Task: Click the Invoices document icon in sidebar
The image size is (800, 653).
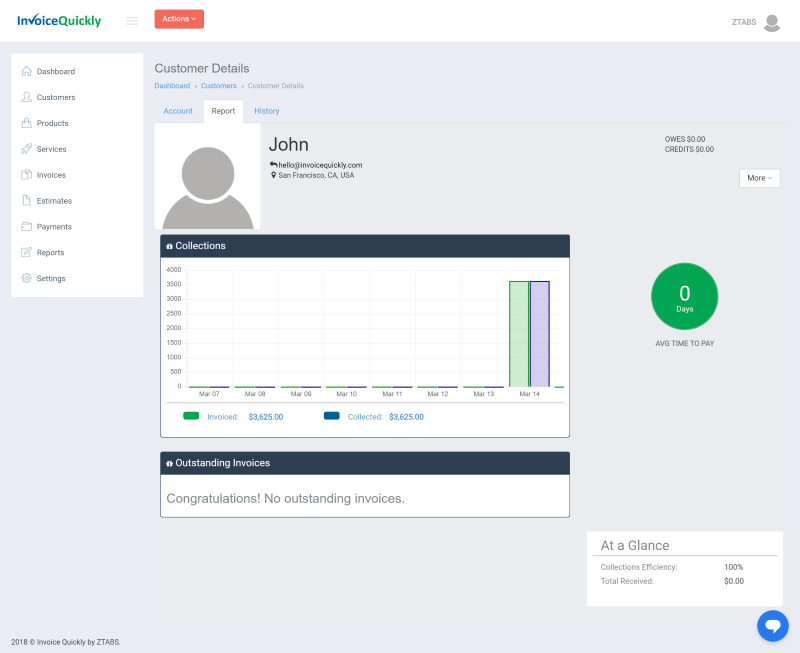Action: [26, 175]
